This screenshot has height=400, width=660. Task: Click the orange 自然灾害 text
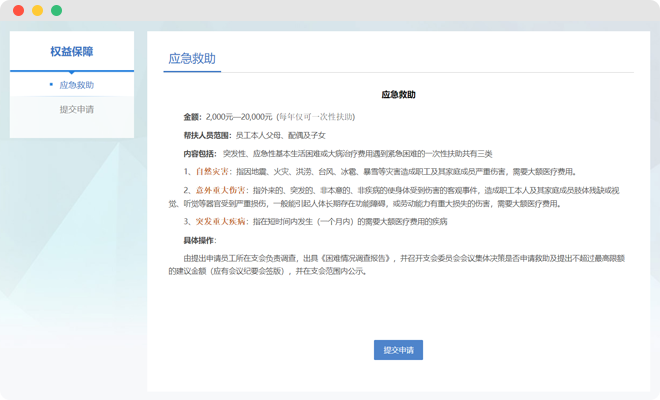tap(212, 172)
